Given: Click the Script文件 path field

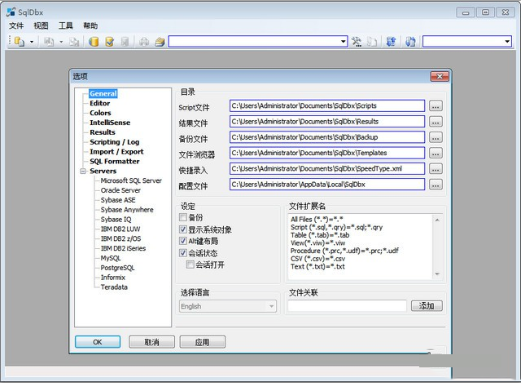Looking at the screenshot, I should click(x=327, y=106).
